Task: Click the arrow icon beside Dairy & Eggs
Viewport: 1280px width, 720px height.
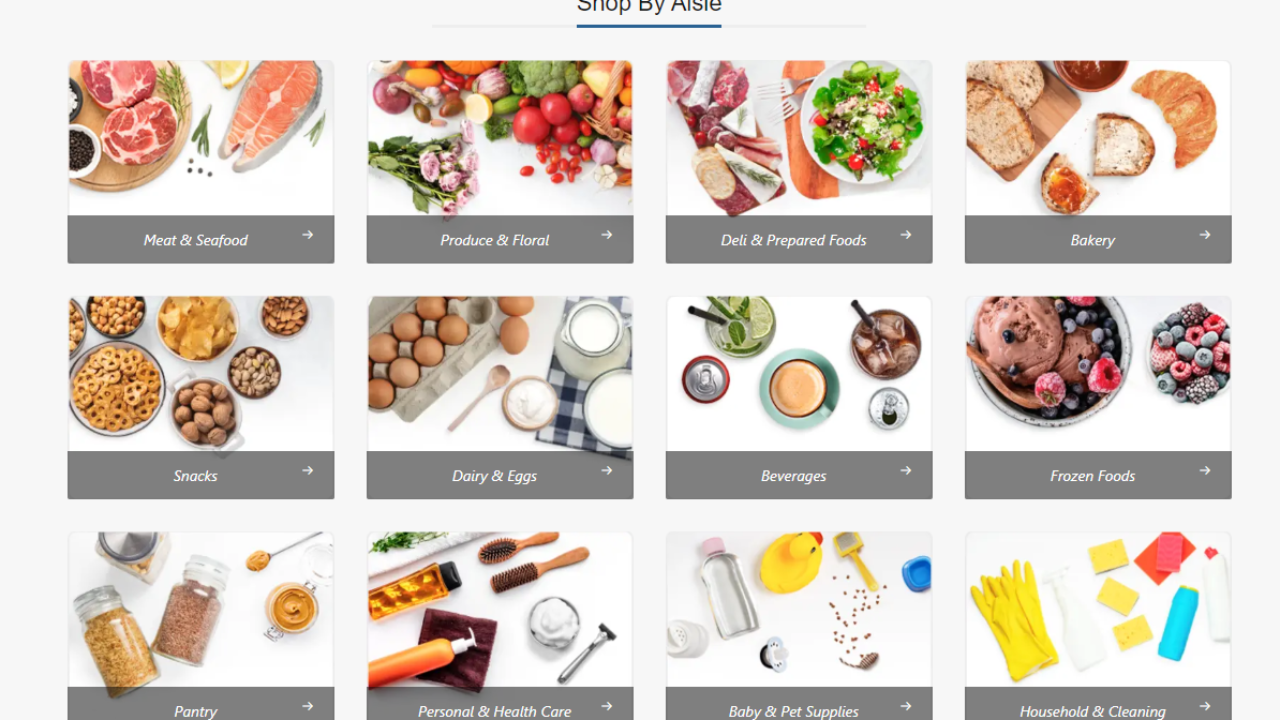Action: [x=607, y=471]
